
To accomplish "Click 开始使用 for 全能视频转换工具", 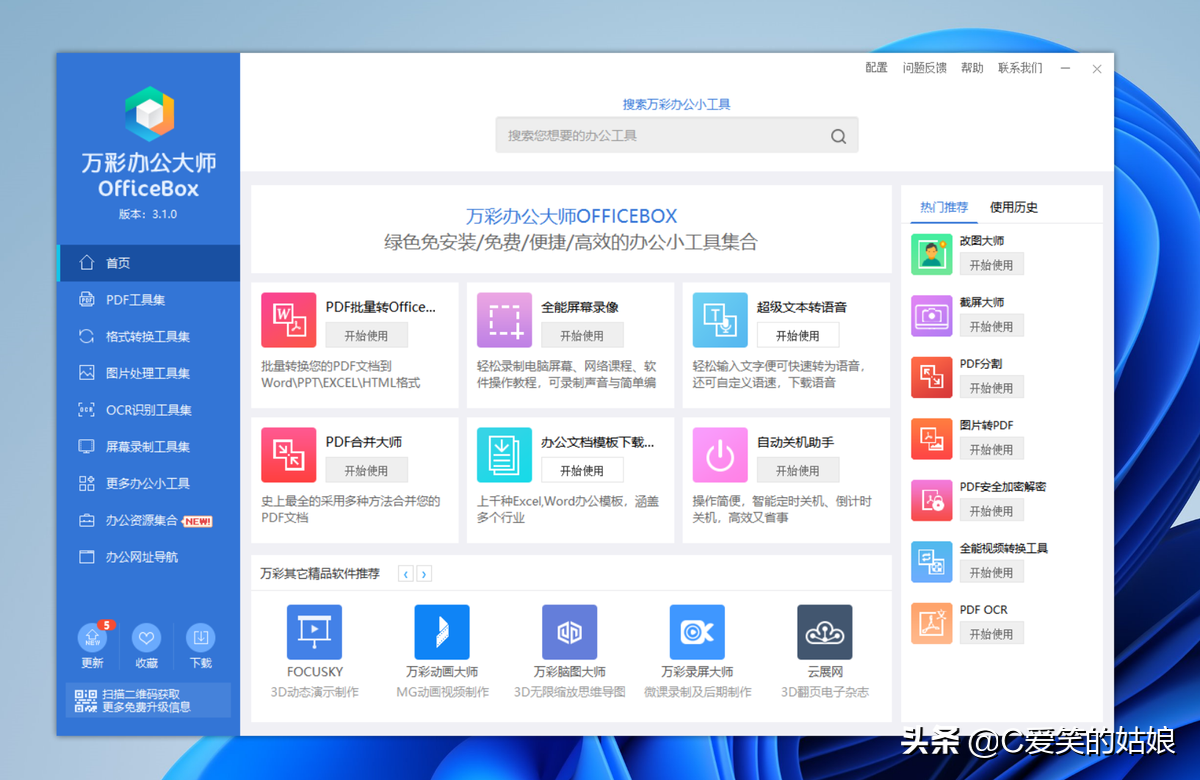I will (x=991, y=573).
